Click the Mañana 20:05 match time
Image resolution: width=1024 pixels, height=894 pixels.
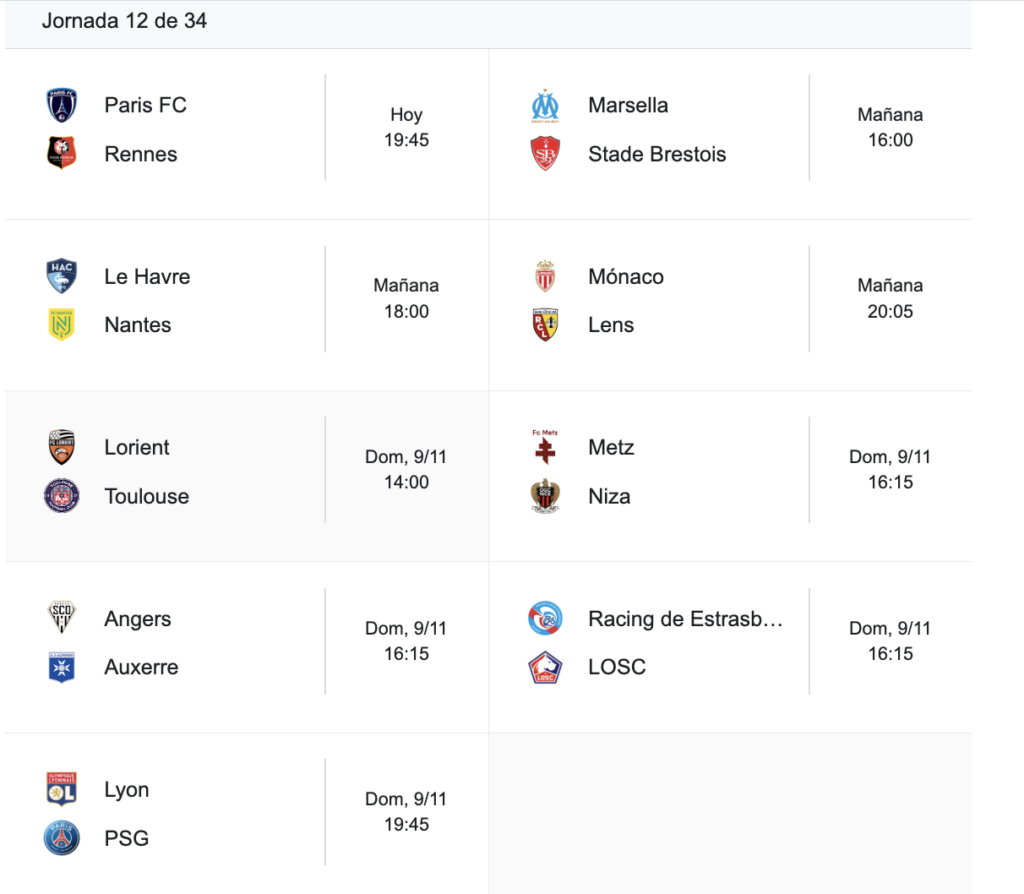[890, 298]
